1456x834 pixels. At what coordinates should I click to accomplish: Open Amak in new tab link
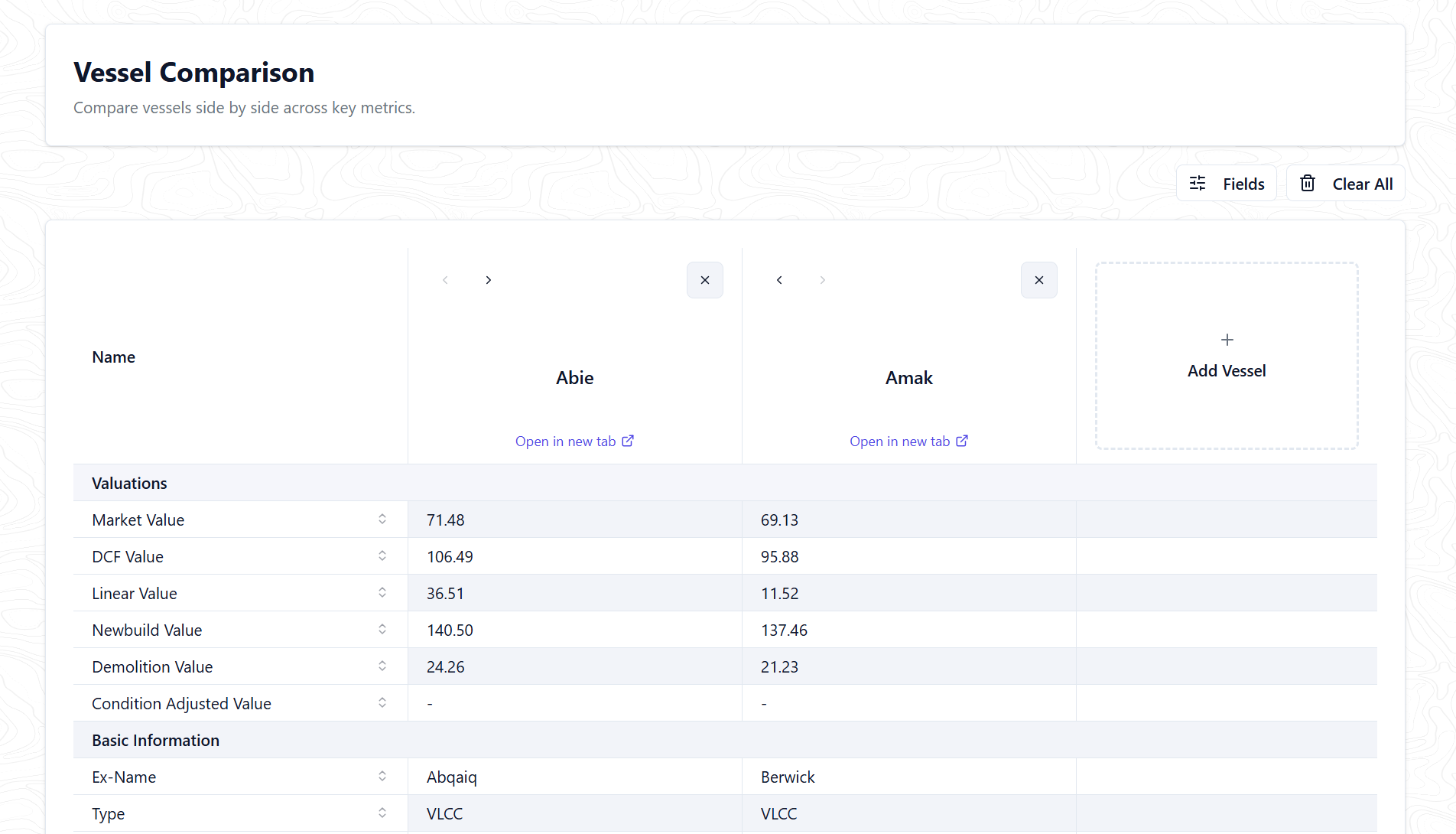tap(909, 441)
